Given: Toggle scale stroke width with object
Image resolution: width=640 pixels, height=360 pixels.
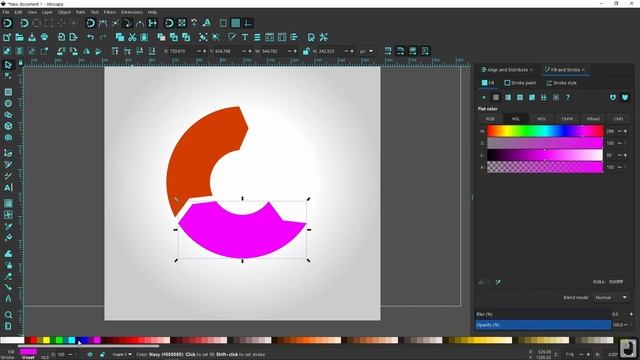Looking at the screenshot, I should (x=388, y=51).
